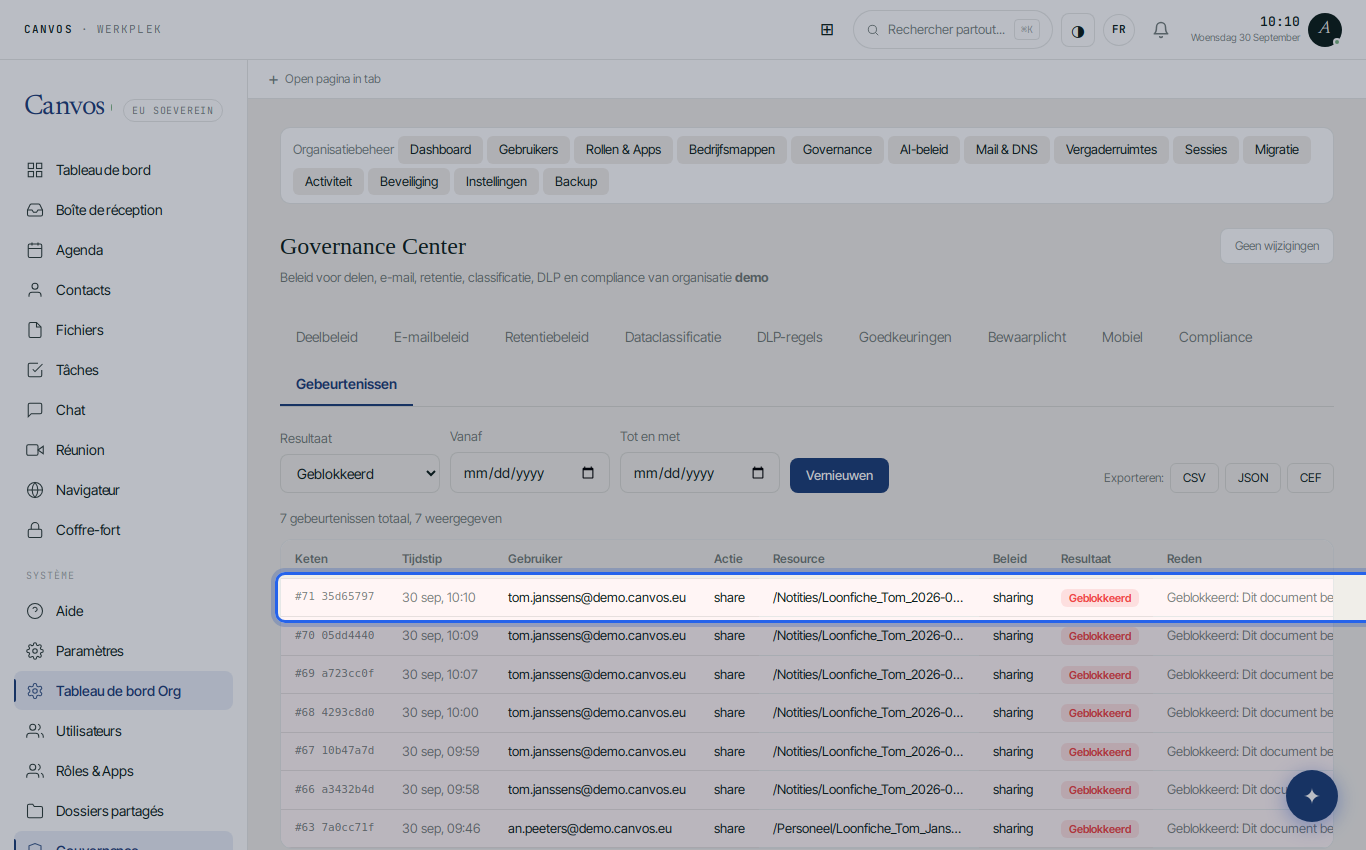The height and width of the screenshot is (850, 1366).
Task: Open Agenda calendar icon in sidebar
Action: (35, 250)
